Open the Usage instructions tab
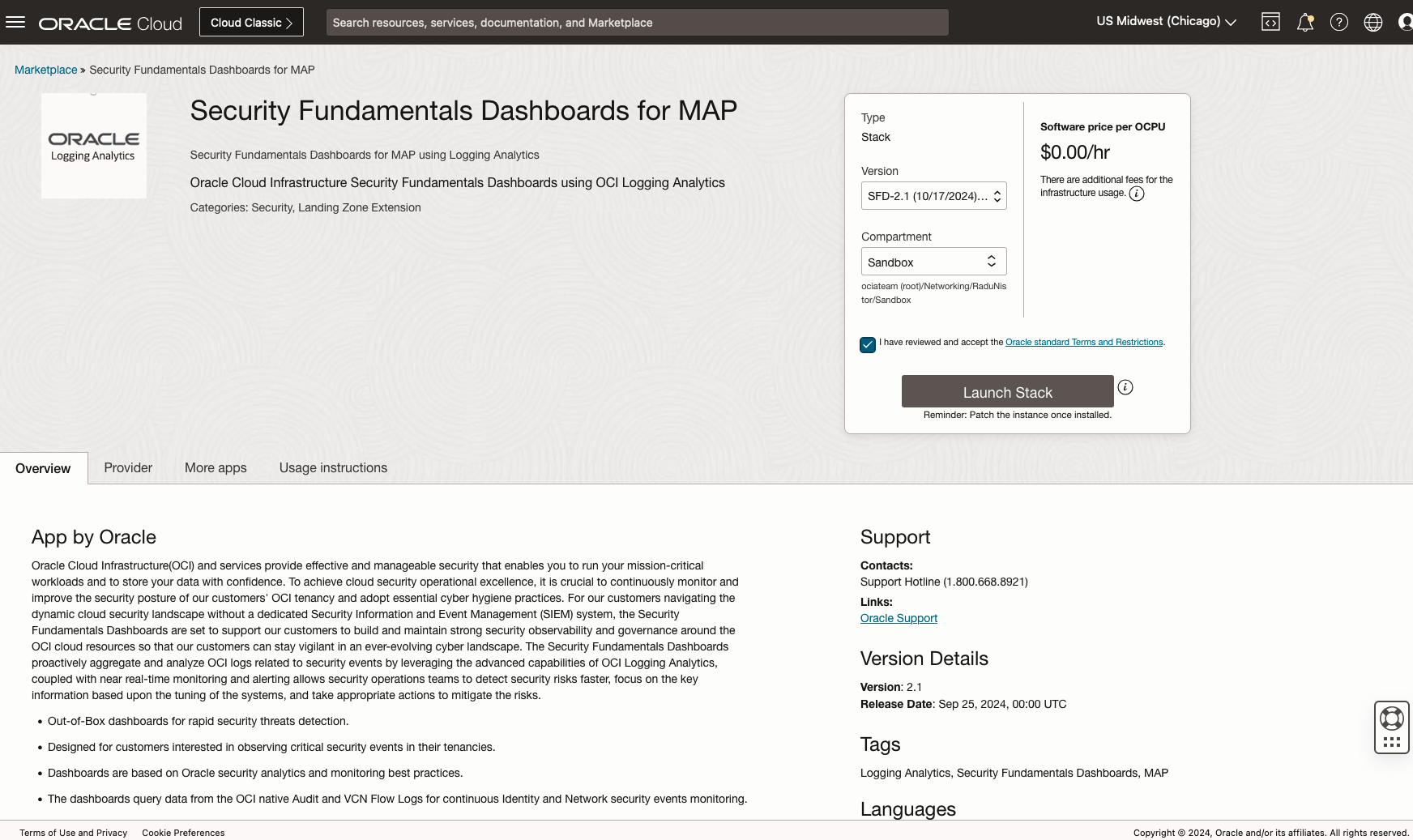The width and height of the screenshot is (1413, 840). tap(333, 468)
